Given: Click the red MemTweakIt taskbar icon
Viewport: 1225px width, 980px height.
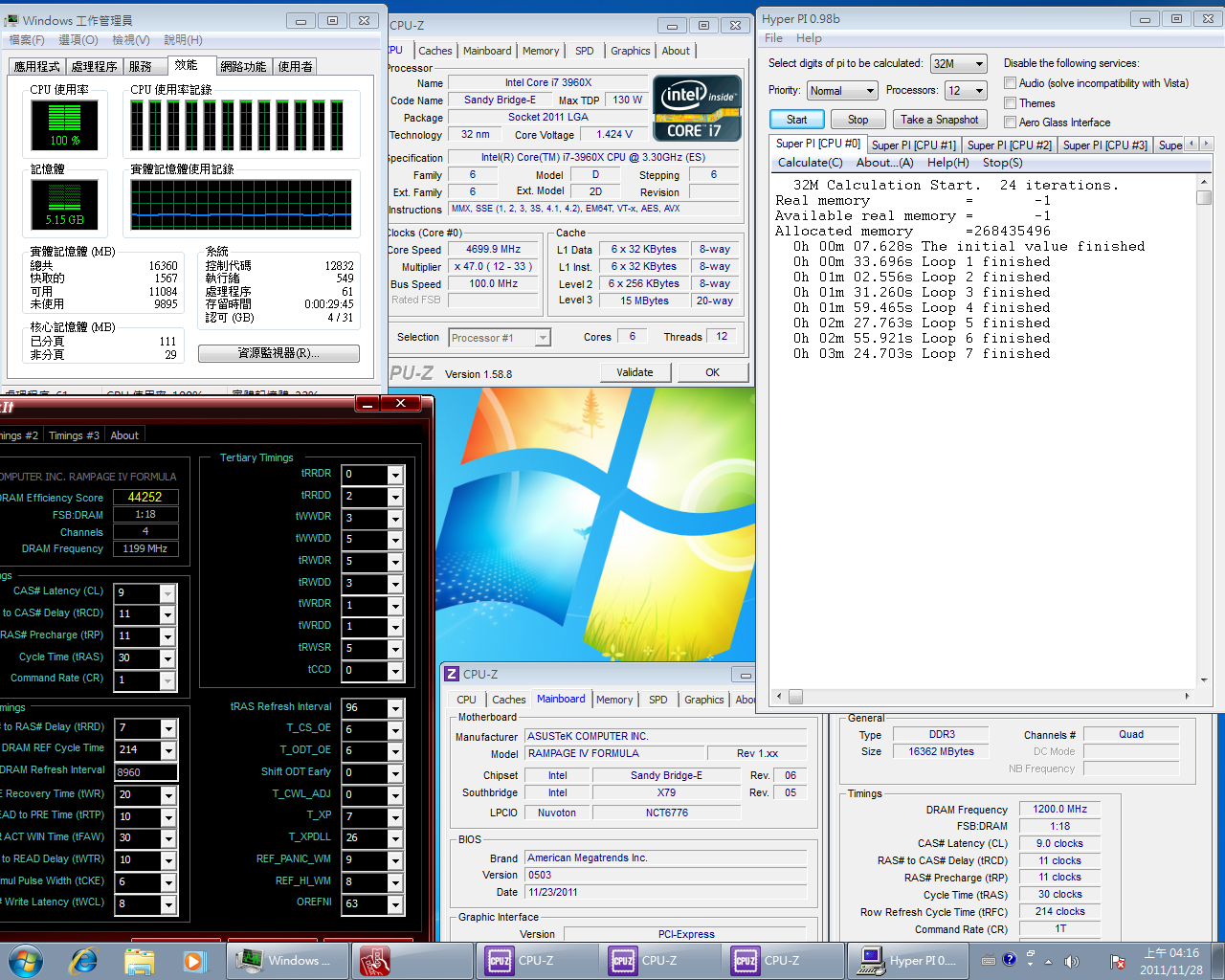Looking at the screenshot, I should coord(375,960).
